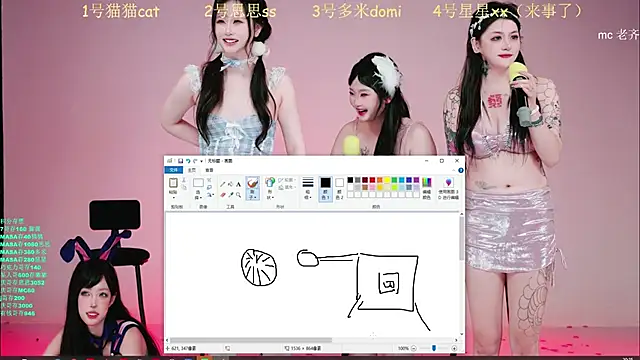
Task: Open the blue 文件 (File) menu tab
Action: pos(173,170)
